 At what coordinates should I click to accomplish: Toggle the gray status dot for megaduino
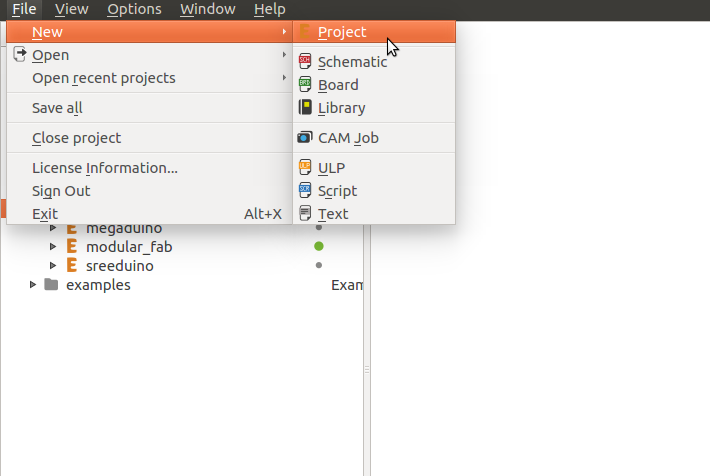[x=319, y=227]
